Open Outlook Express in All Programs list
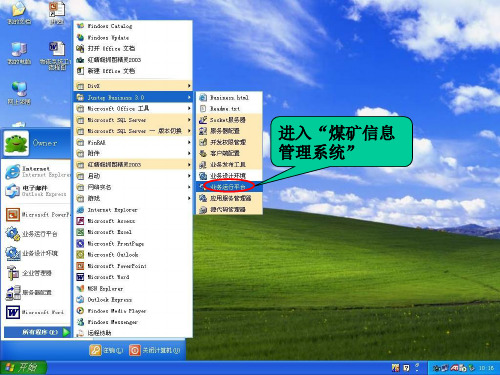 (x=133, y=300)
